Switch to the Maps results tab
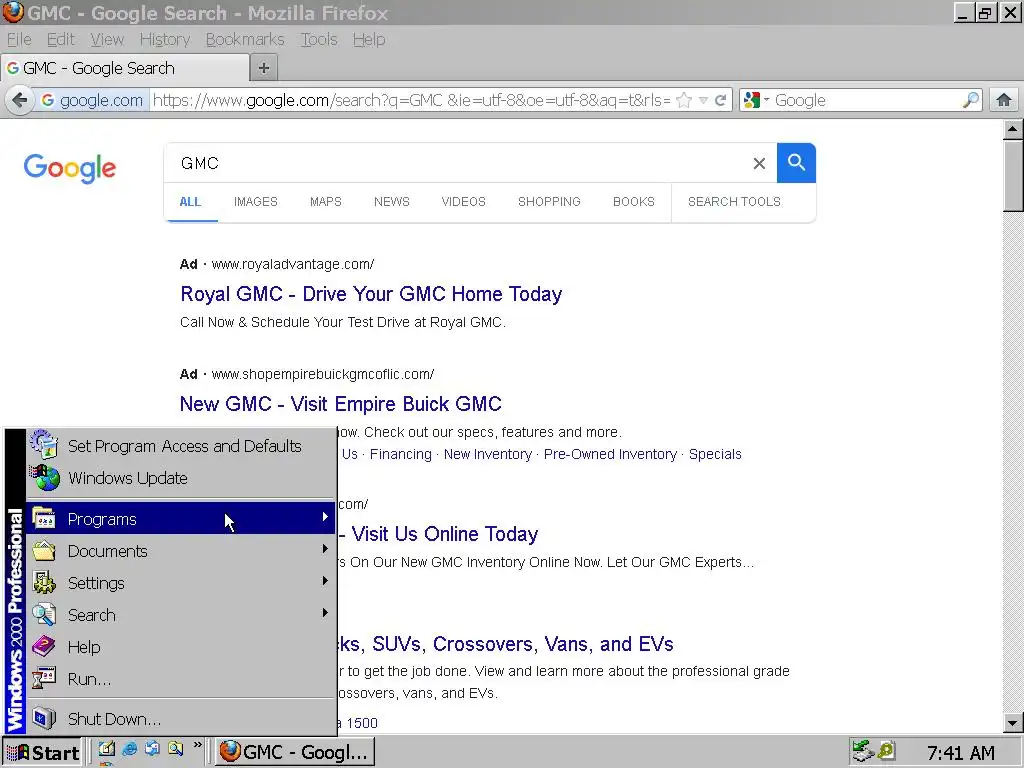 pyautogui.click(x=326, y=202)
